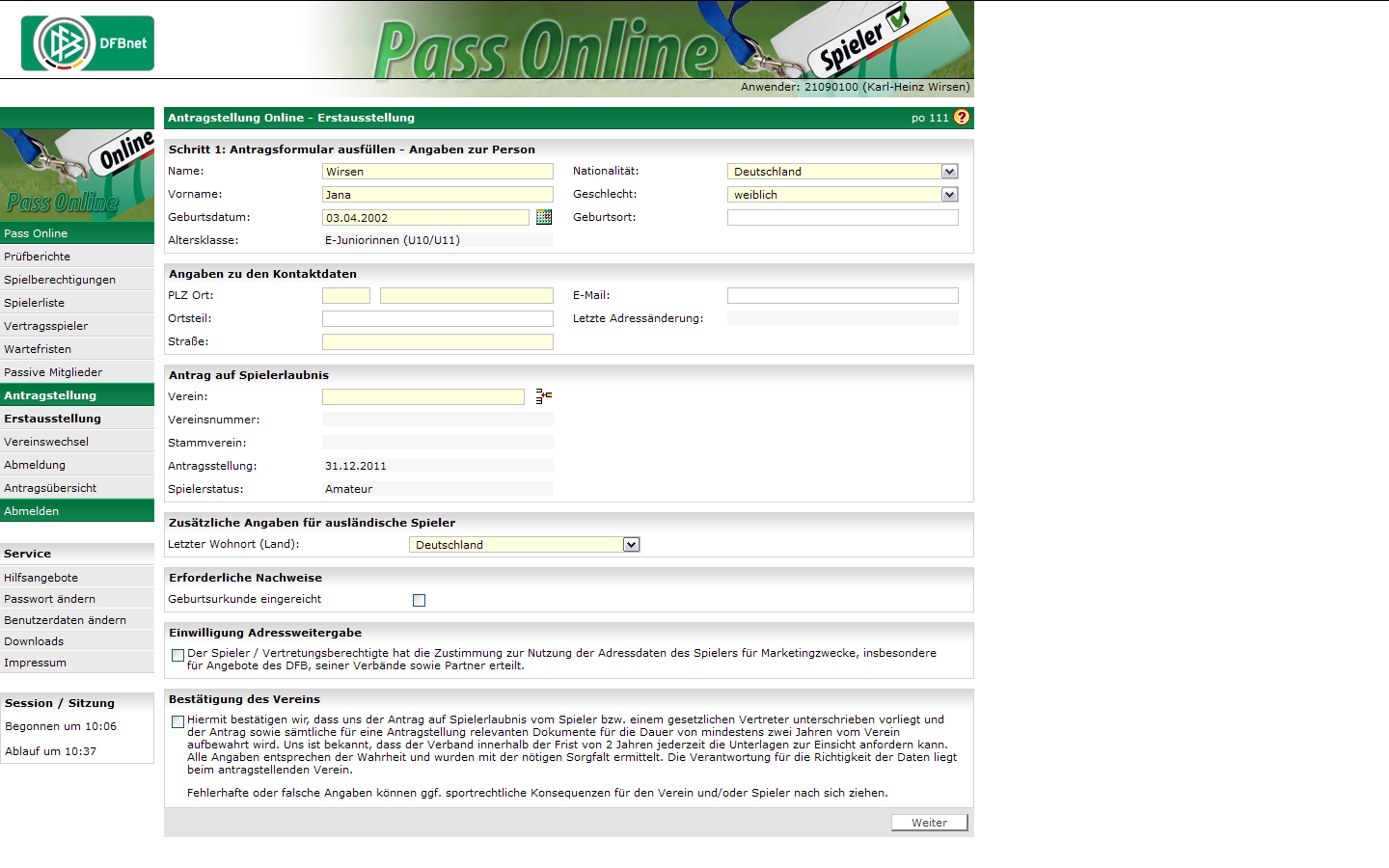Tick the Bestätigung des Vereins checkbox
The image size is (1389, 868).
[177, 722]
